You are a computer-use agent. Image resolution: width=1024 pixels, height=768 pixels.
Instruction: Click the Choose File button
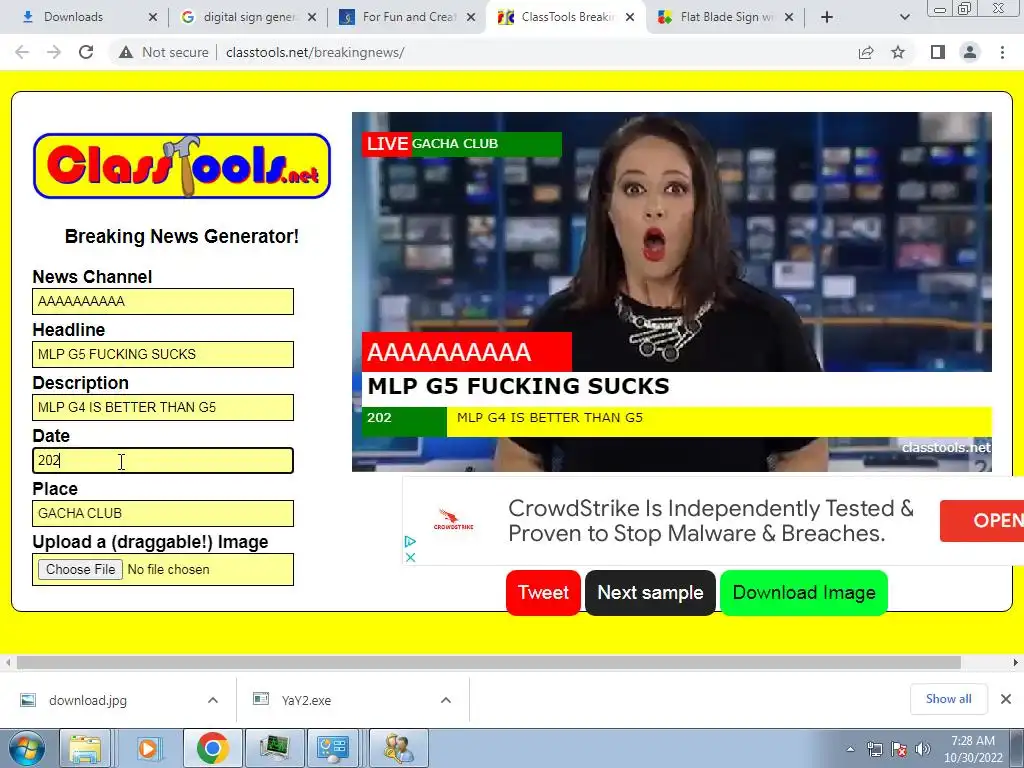80,569
